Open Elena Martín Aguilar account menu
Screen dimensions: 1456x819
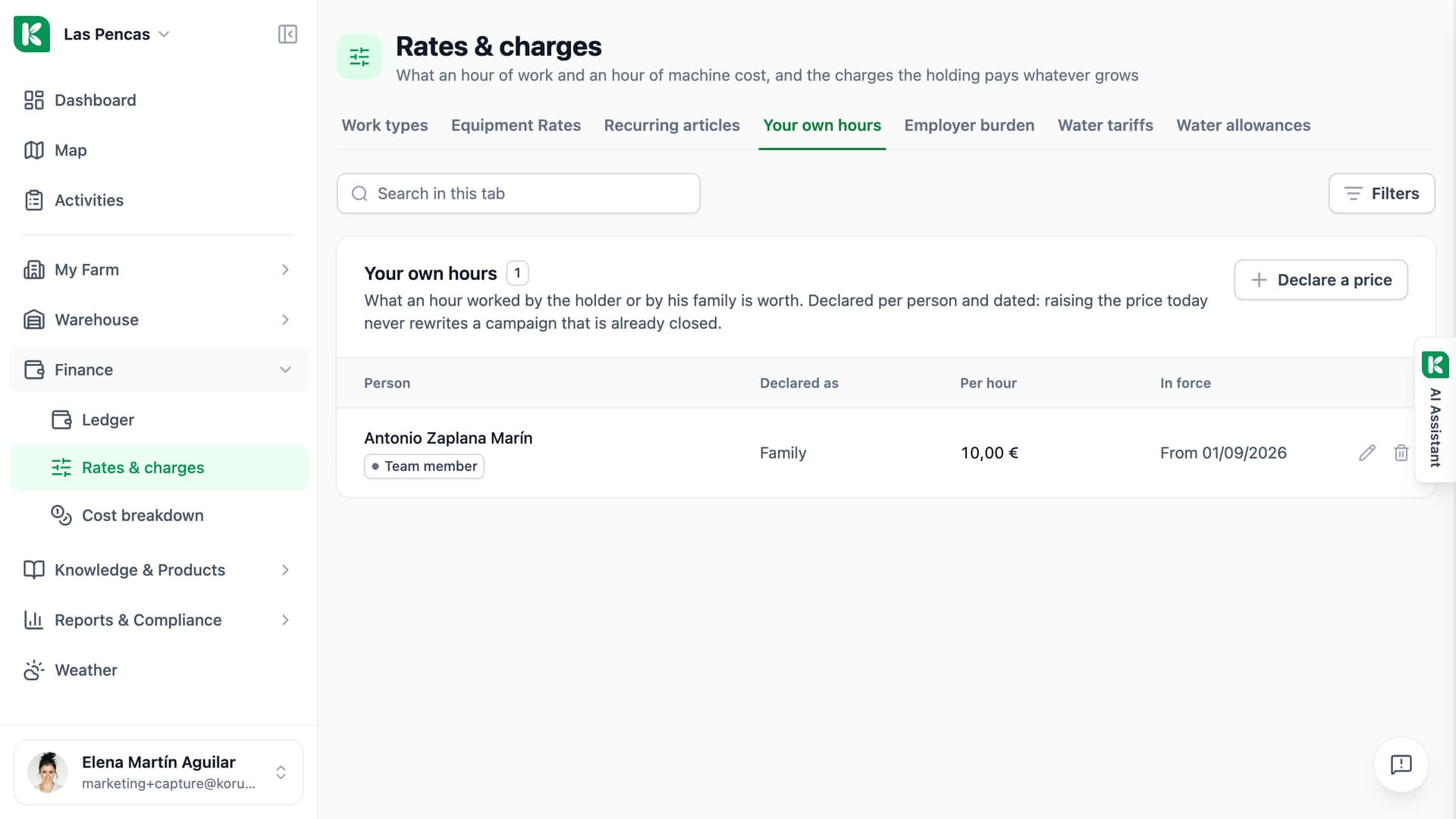coord(158,772)
